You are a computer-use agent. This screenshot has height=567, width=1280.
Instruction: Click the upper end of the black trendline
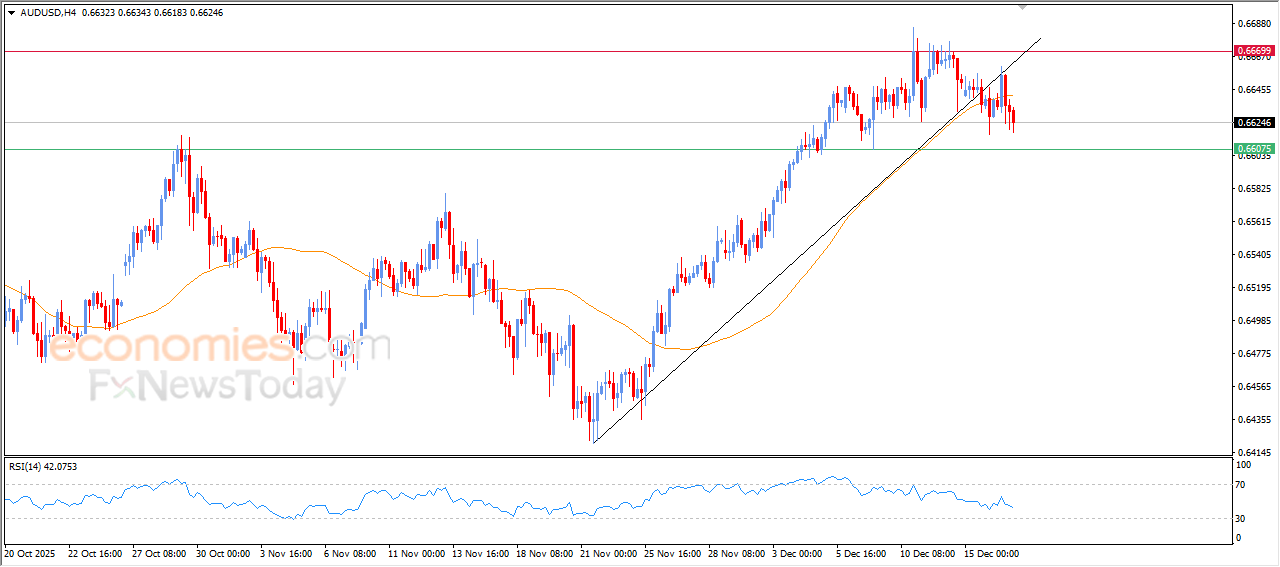(x=1040, y=39)
